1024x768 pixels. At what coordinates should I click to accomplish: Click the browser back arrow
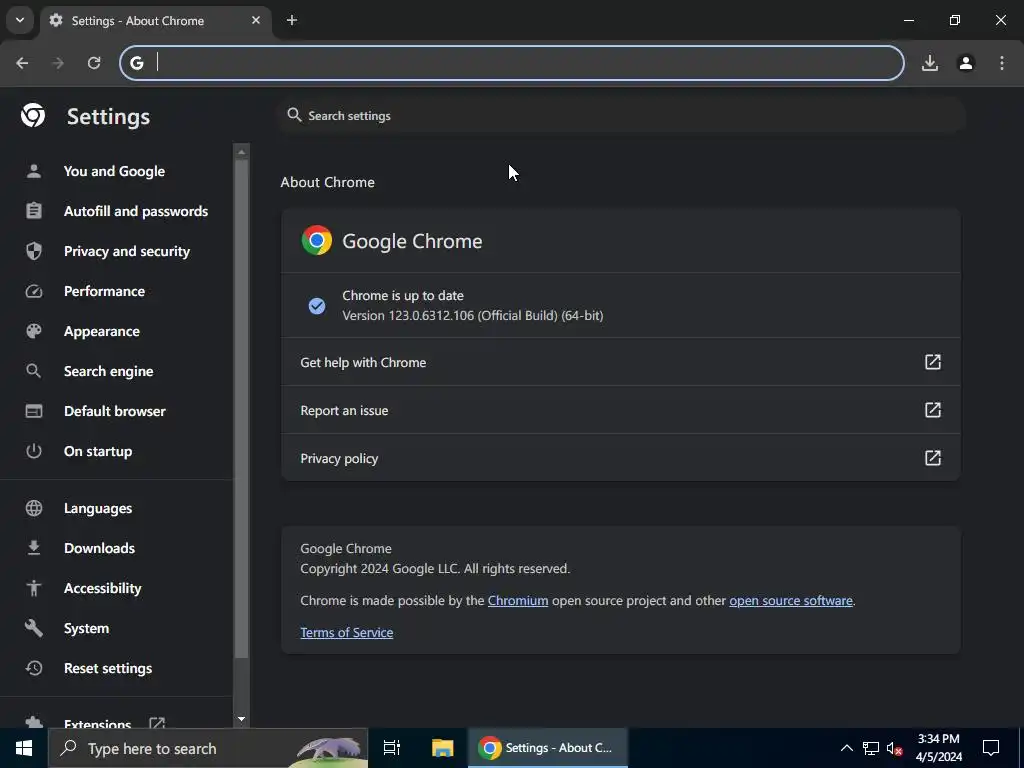click(22, 63)
